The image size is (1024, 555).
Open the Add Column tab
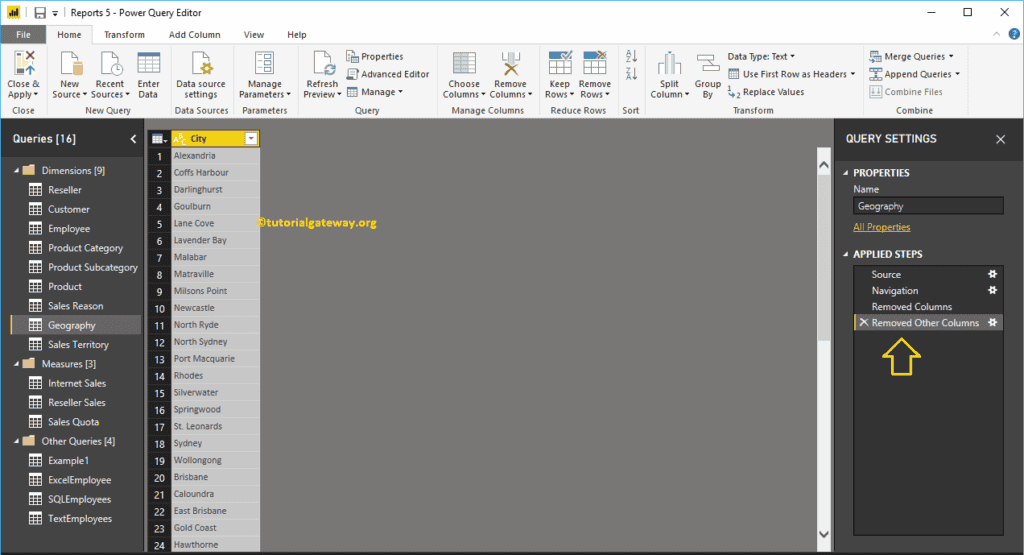194,34
